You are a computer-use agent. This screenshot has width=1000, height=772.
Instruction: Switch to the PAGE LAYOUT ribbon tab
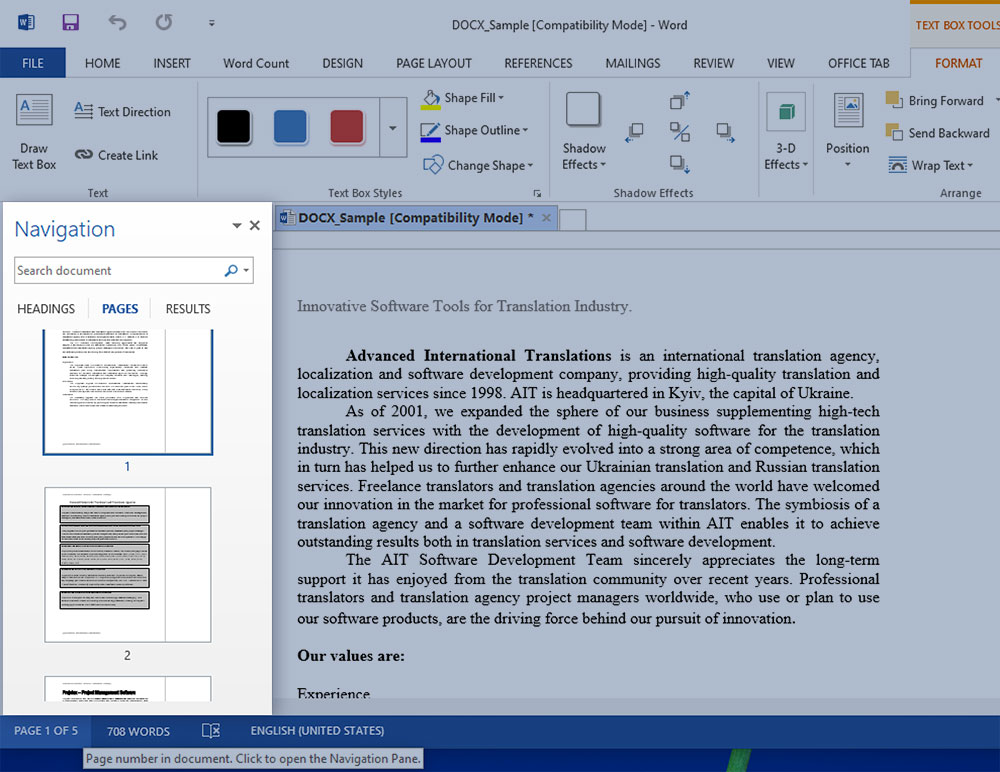[x=434, y=63]
